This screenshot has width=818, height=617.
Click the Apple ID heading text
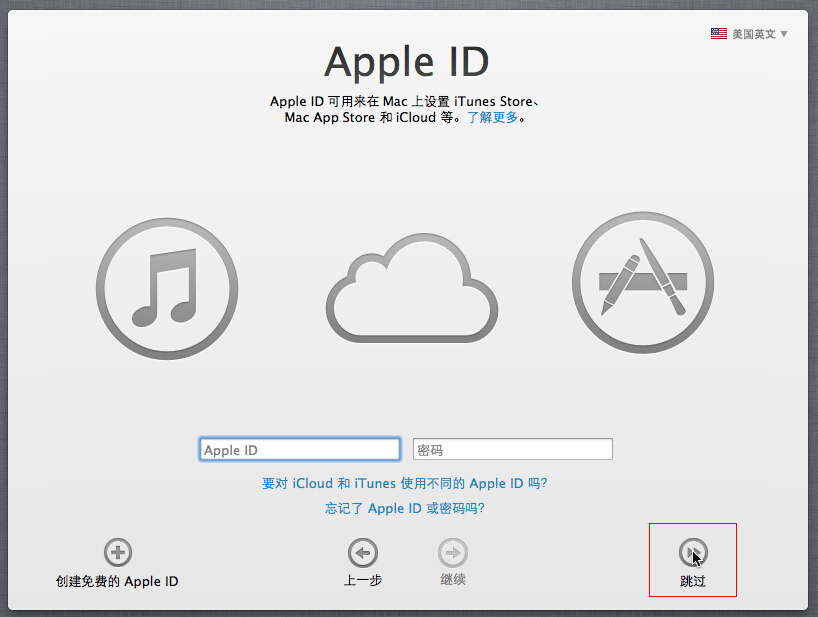click(406, 62)
